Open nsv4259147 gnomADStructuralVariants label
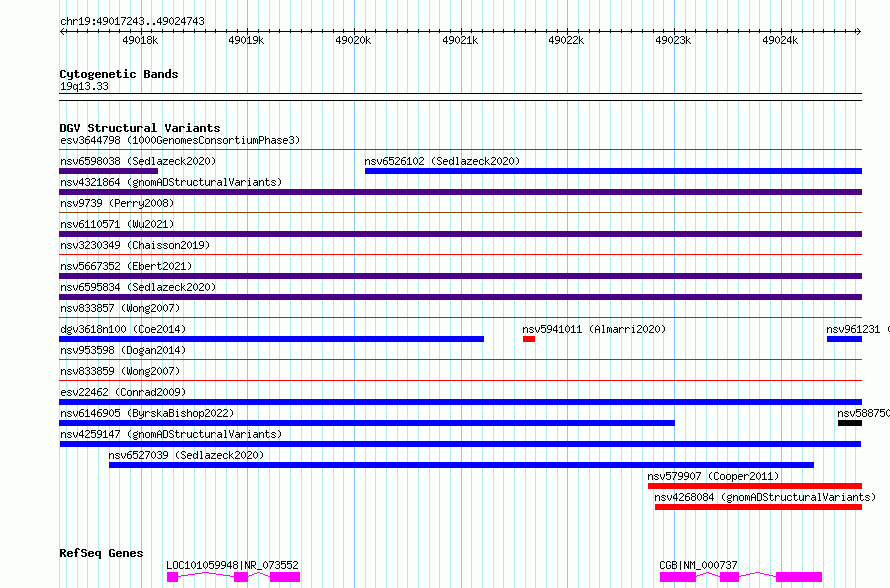This screenshot has width=890, height=588. (x=171, y=434)
